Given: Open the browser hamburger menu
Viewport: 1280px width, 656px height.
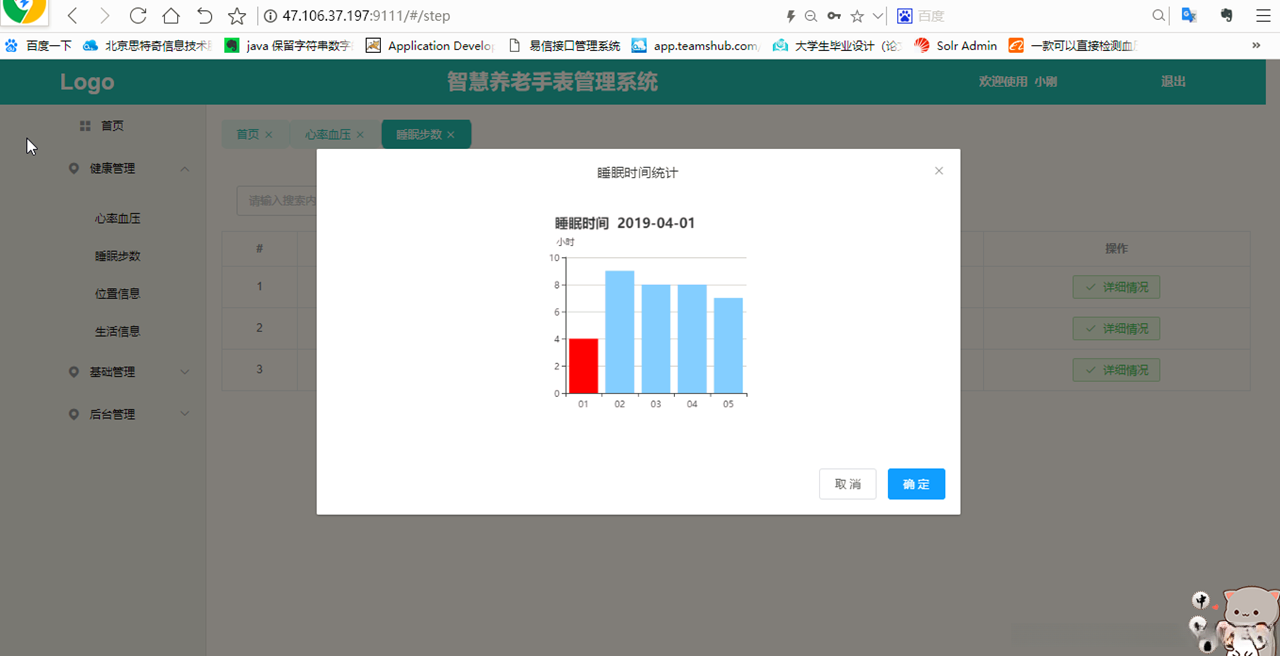Looking at the screenshot, I should click(x=1262, y=15).
